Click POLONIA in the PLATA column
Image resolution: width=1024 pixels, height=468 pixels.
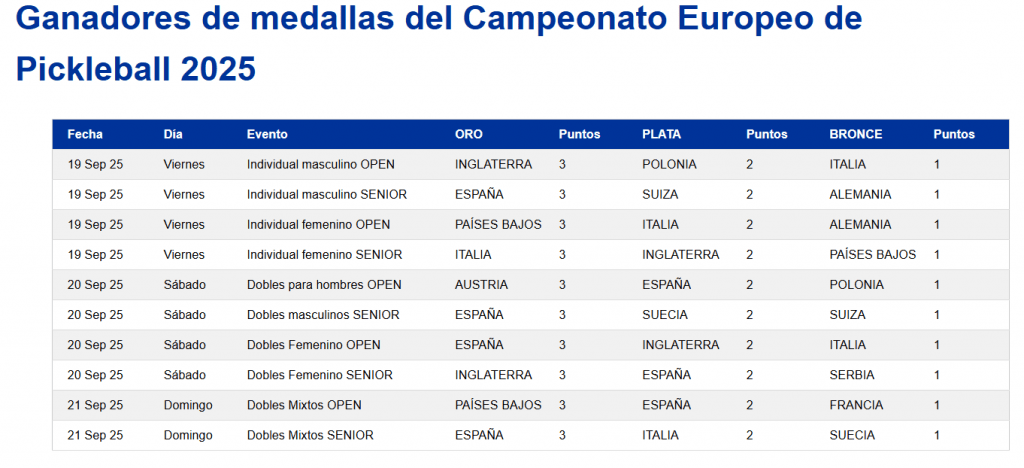[669, 164]
